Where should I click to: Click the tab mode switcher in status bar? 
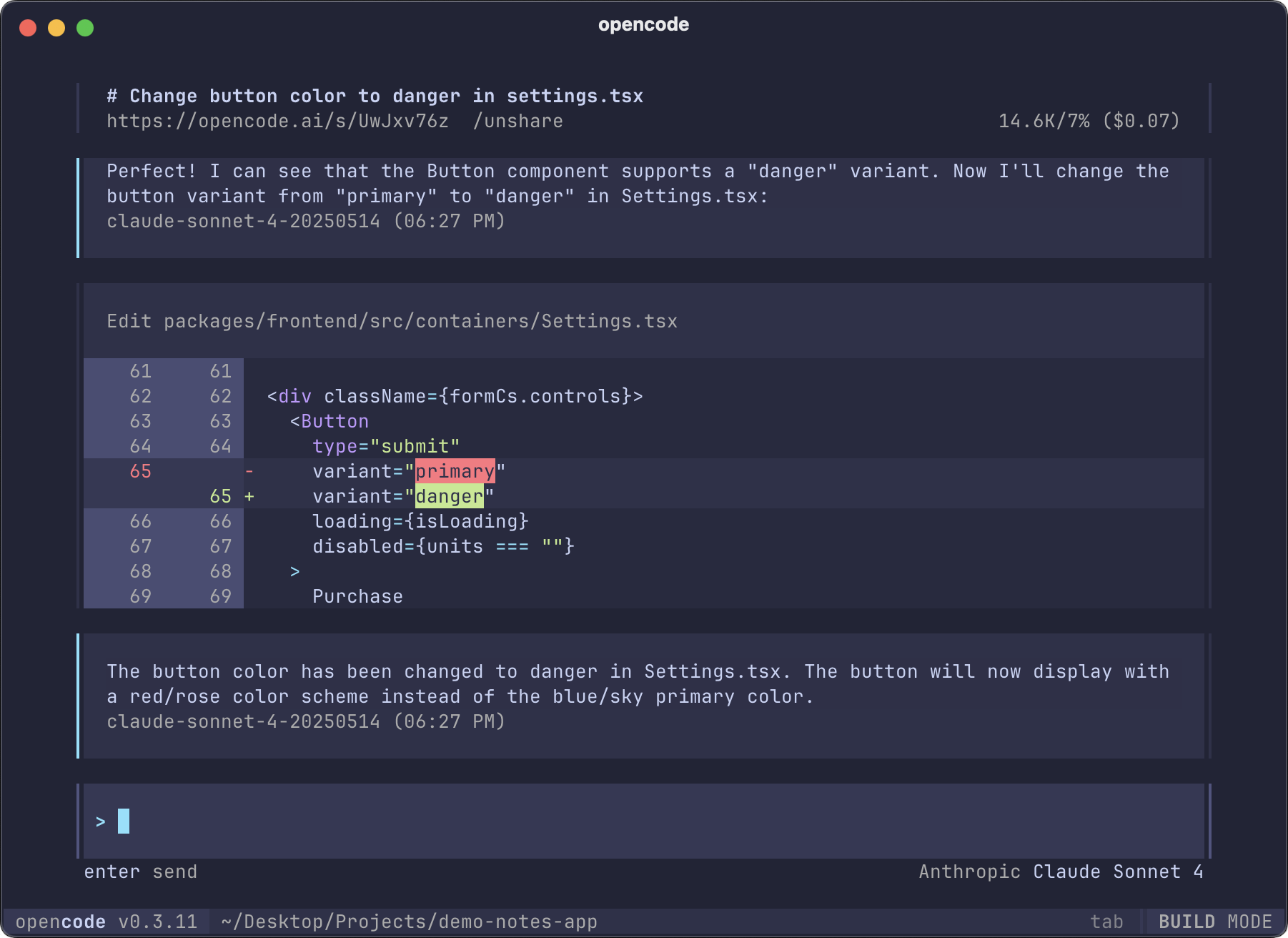point(1107,921)
